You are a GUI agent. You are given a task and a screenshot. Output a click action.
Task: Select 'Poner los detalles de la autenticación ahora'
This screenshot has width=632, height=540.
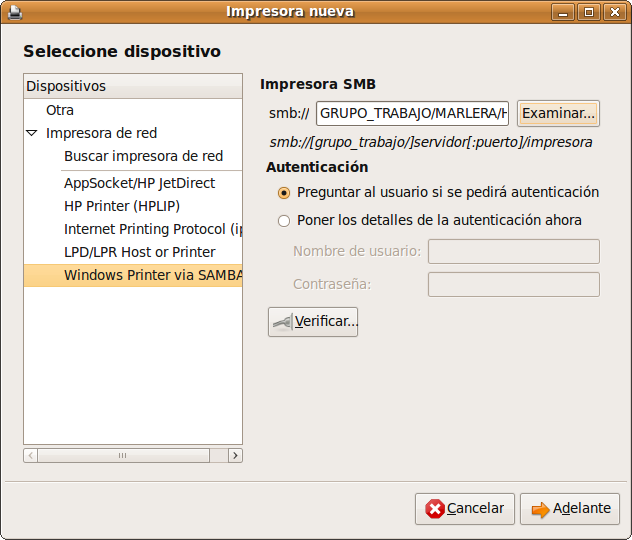tap(284, 220)
